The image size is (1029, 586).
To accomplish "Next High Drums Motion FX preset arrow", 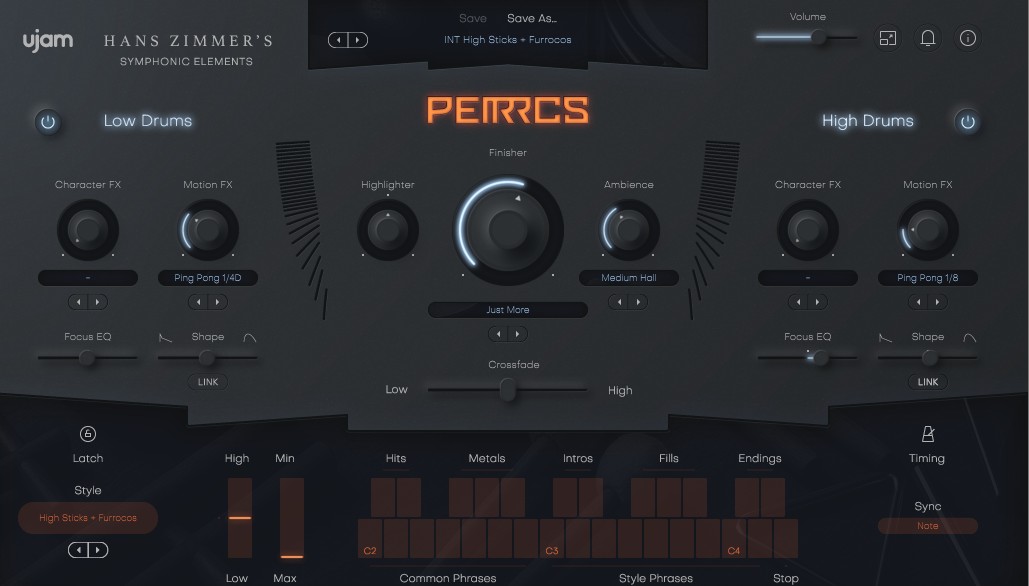I will (938, 302).
